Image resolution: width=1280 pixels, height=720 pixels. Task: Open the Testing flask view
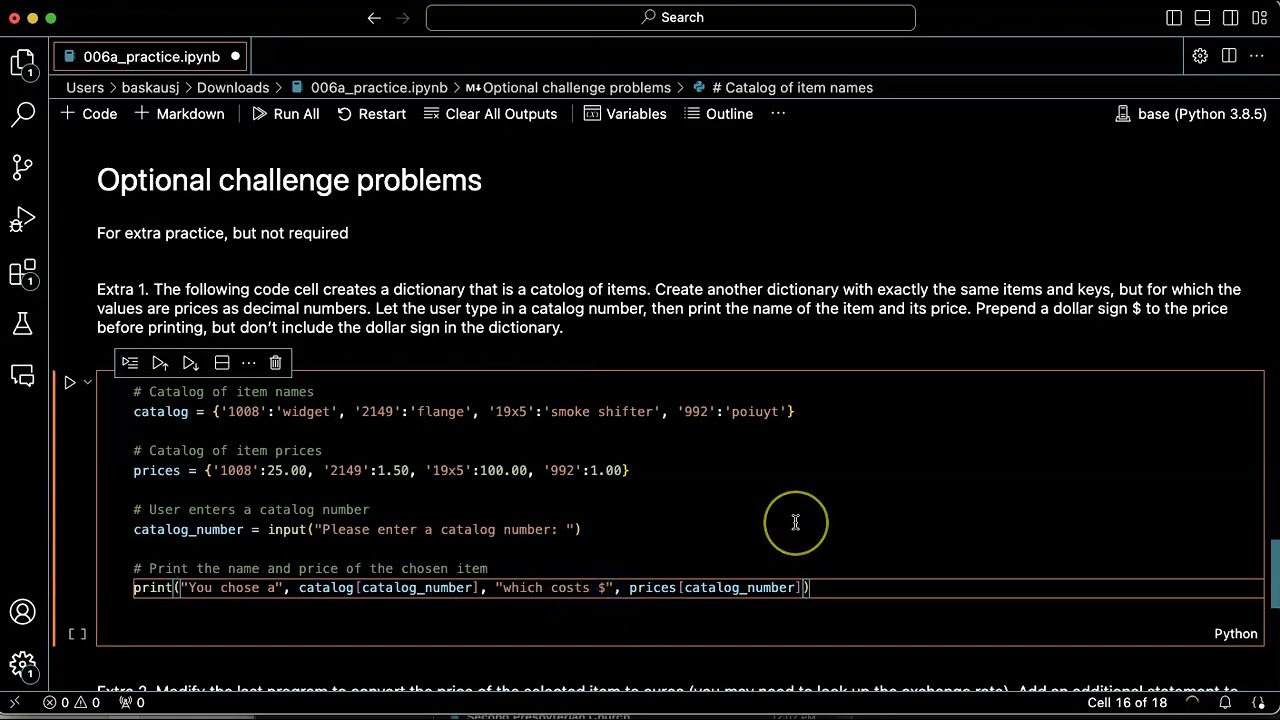[x=23, y=324]
